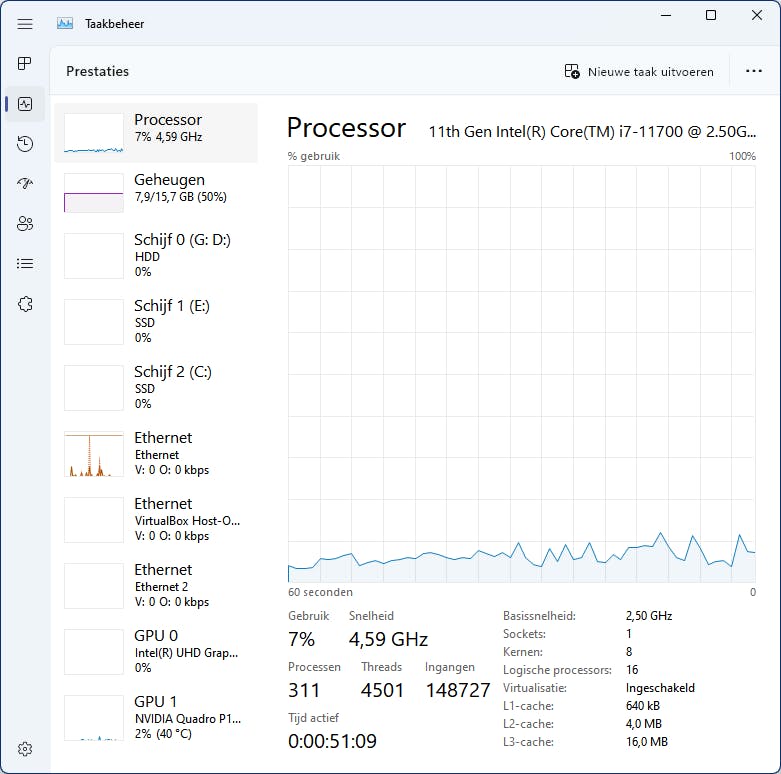The width and height of the screenshot is (781, 774).
Task: Click the Logische processors value 16
Action: click(632, 669)
